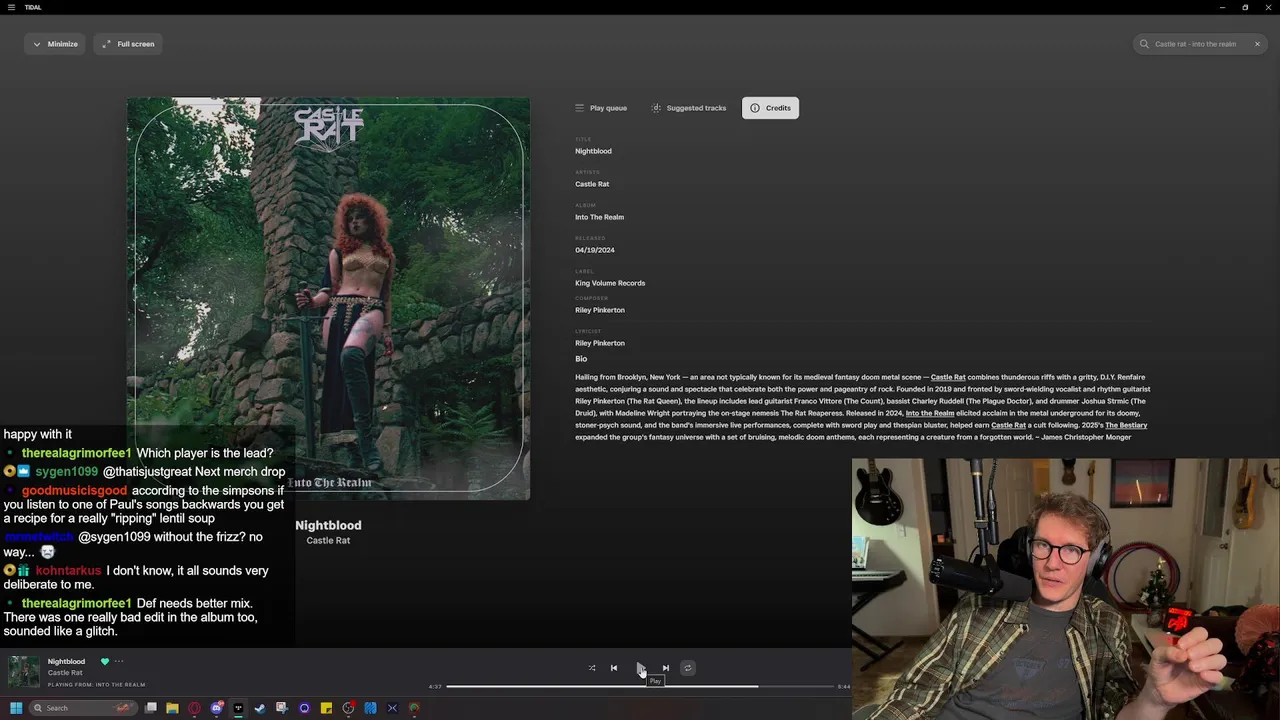This screenshot has width=1280, height=720.
Task: Open the TIDAL hamburger menu
Action: coord(11,7)
